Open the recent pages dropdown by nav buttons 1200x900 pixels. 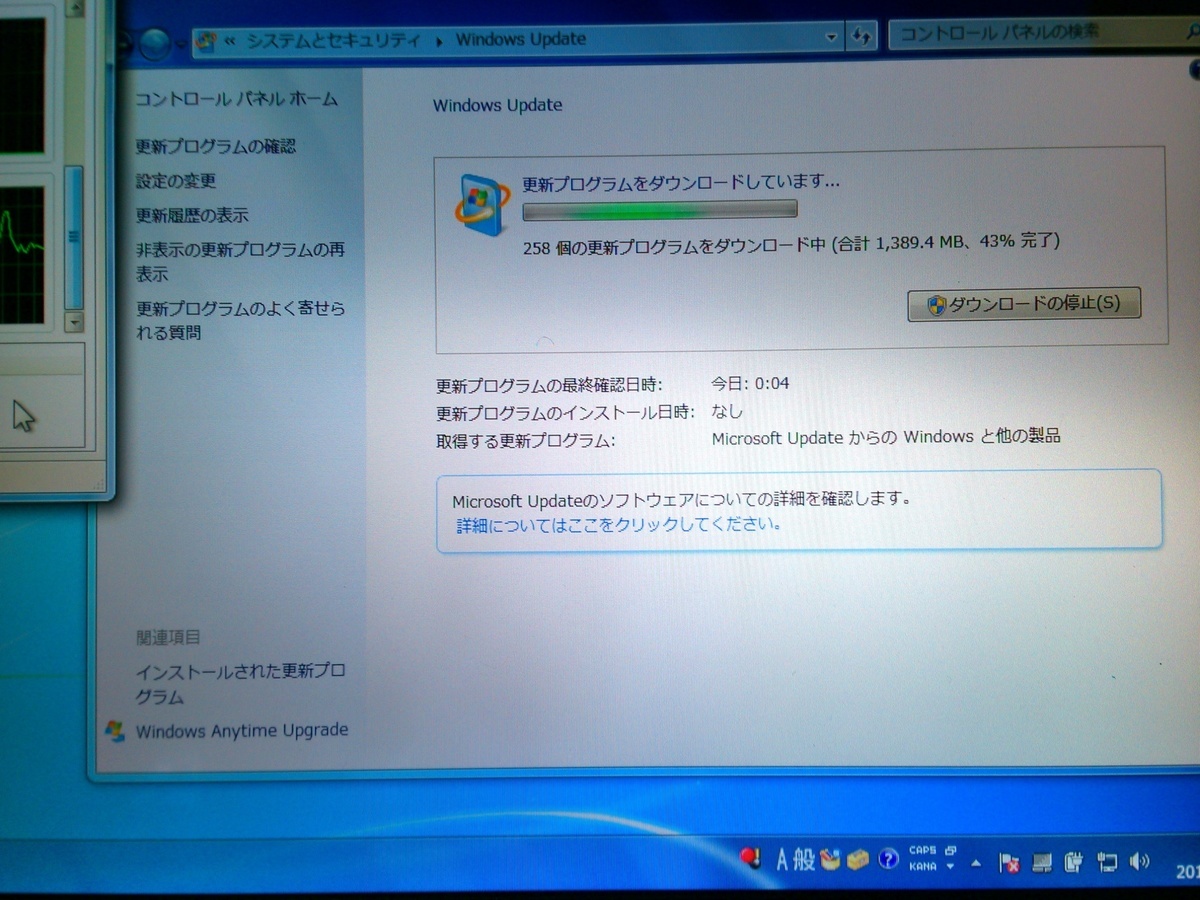tap(180, 43)
